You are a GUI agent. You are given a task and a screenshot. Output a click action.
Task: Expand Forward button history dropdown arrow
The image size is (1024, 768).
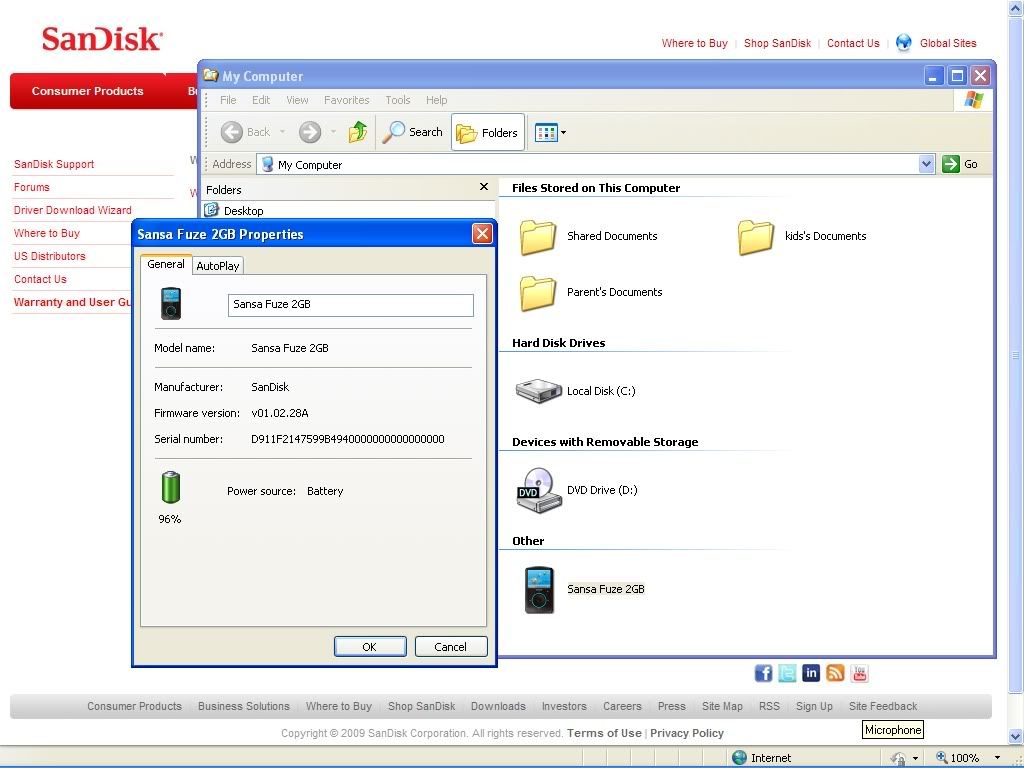coord(333,132)
